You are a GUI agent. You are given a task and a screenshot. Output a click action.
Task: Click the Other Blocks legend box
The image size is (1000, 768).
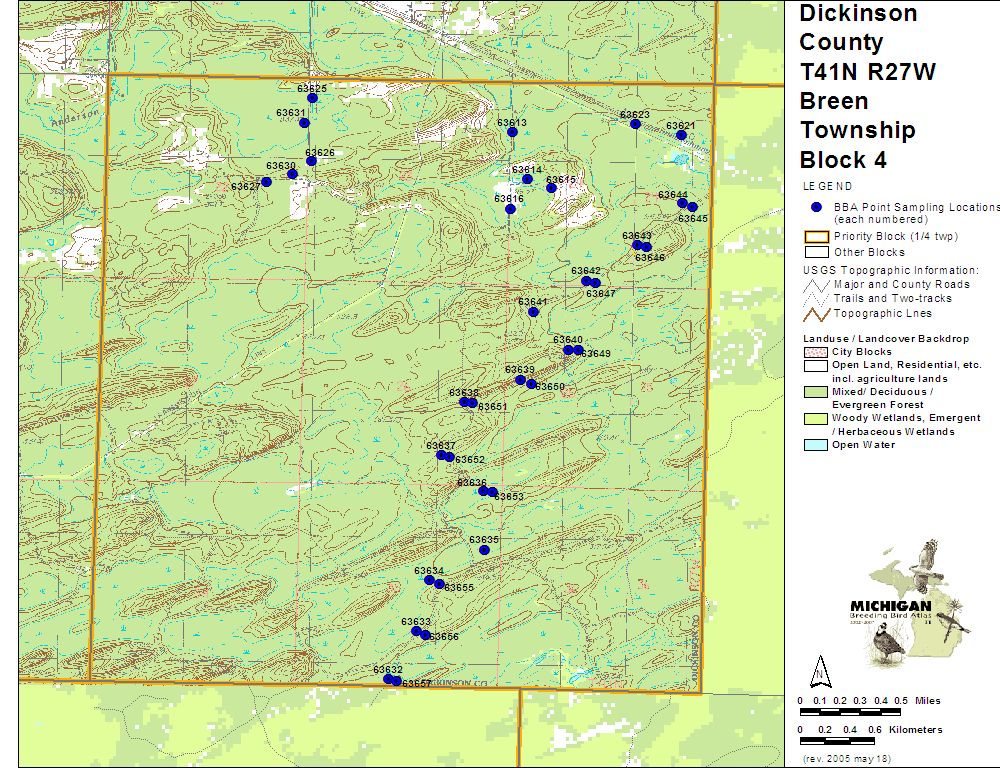point(816,252)
